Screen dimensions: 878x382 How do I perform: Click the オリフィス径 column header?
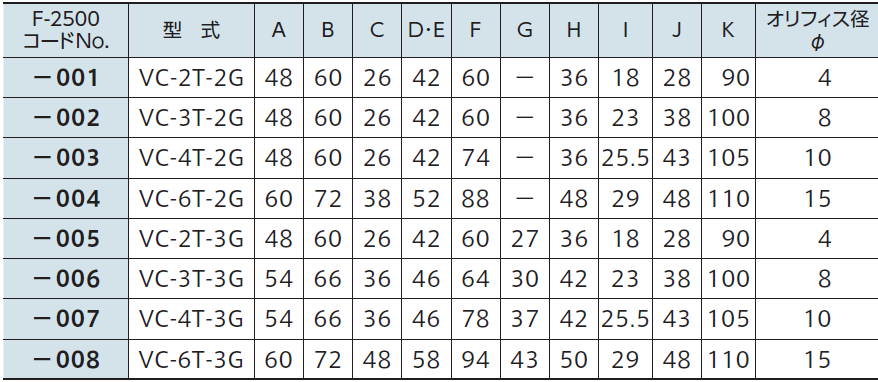817,30
